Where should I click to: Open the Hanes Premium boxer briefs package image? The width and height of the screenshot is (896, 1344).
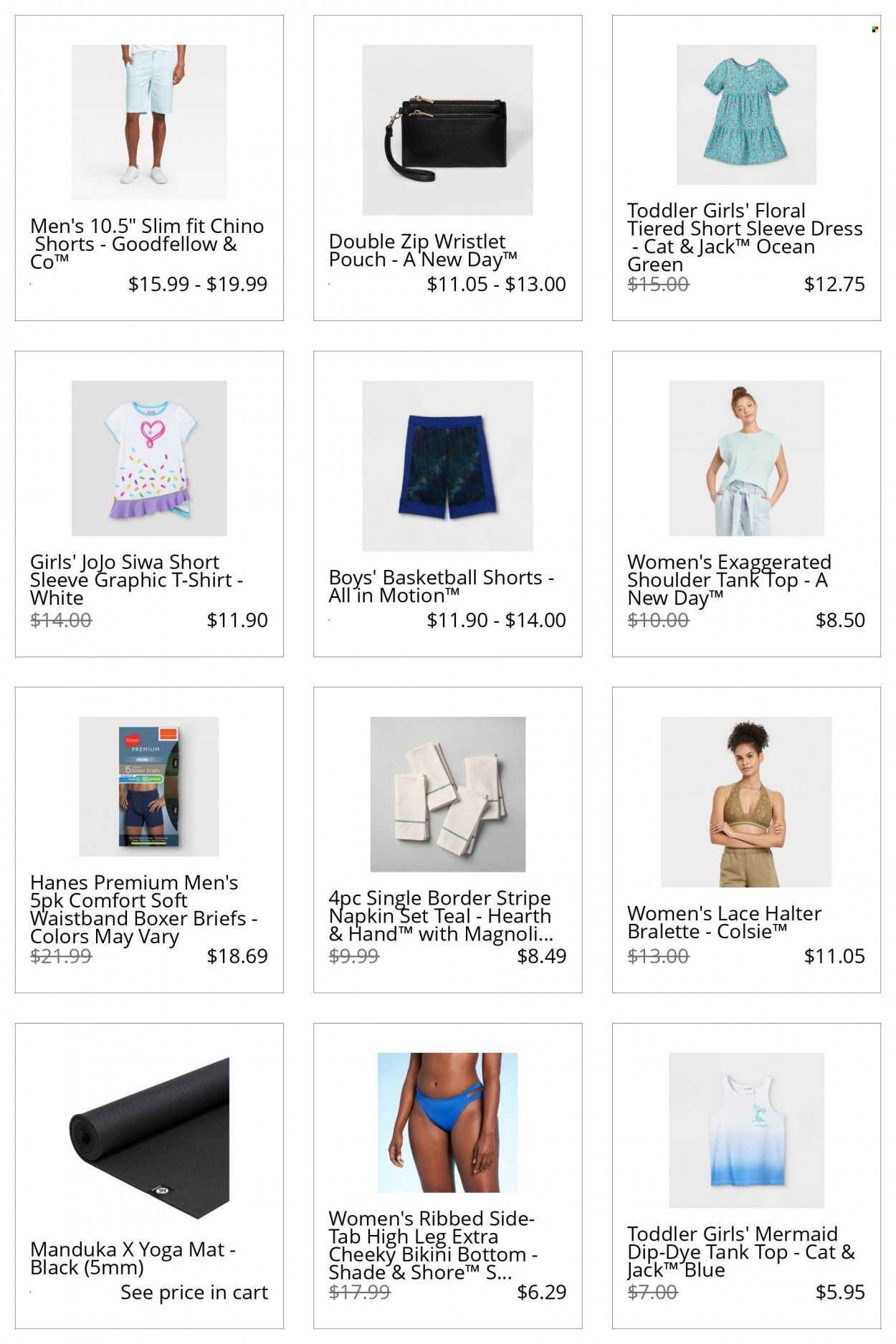[x=149, y=786]
